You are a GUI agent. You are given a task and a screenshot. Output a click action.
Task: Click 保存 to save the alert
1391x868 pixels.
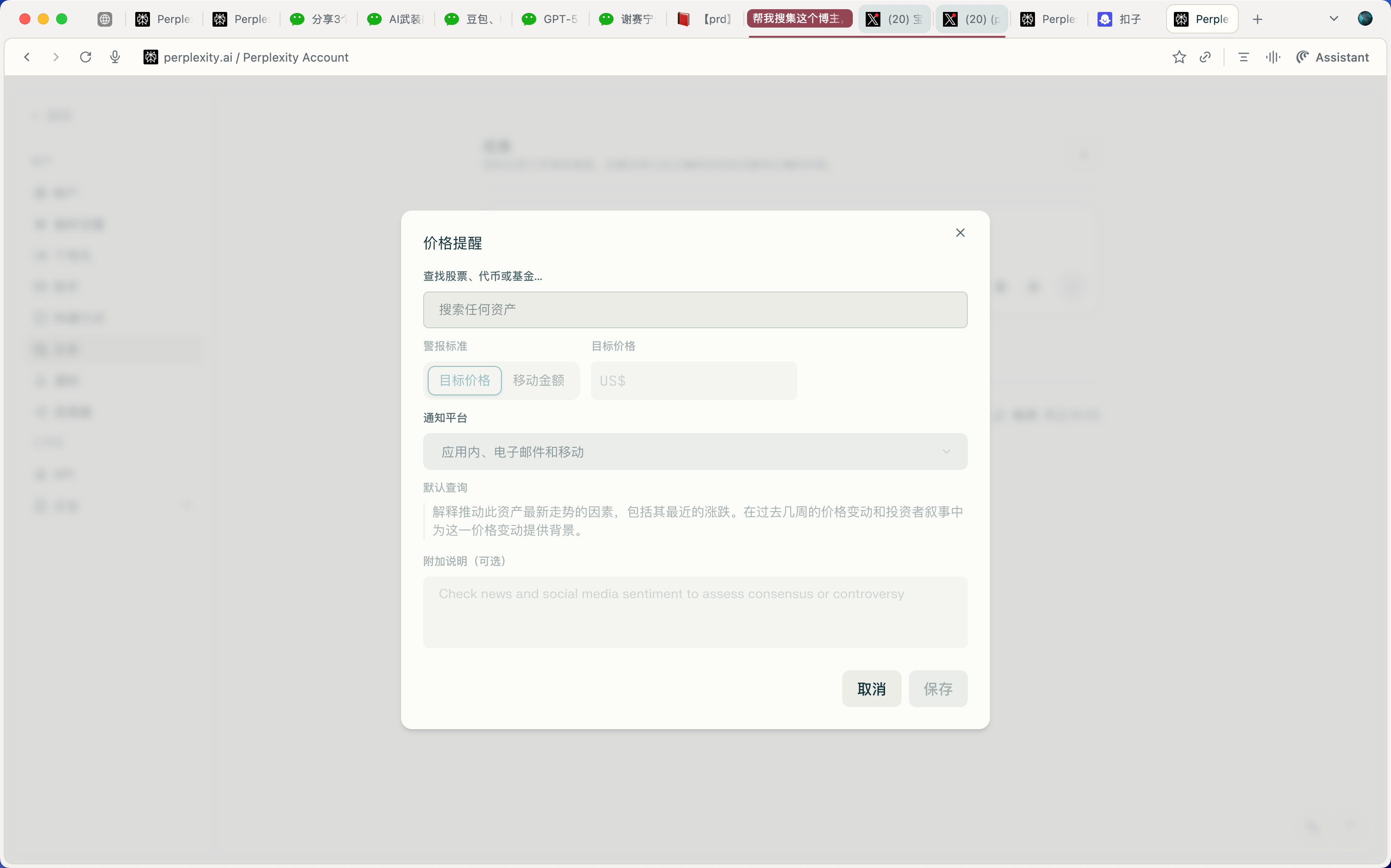[x=938, y=689]
